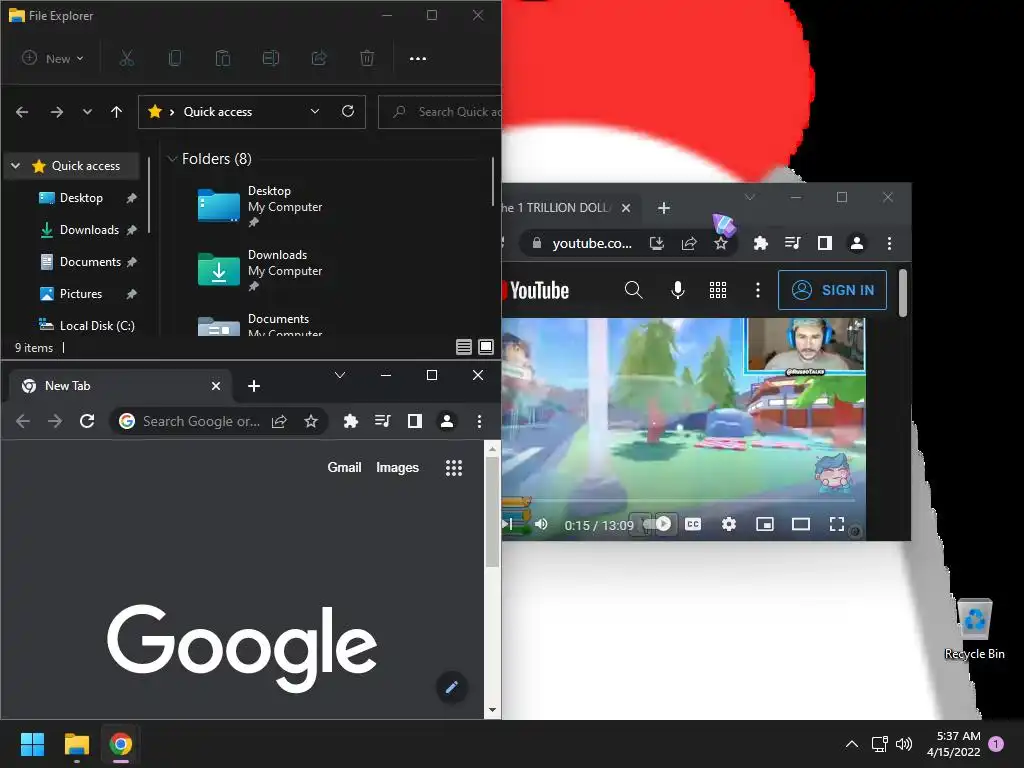Open the New dropdown in File Explorer
Viewport: 1024px width, 768px height.
click(x=53, y=58)
